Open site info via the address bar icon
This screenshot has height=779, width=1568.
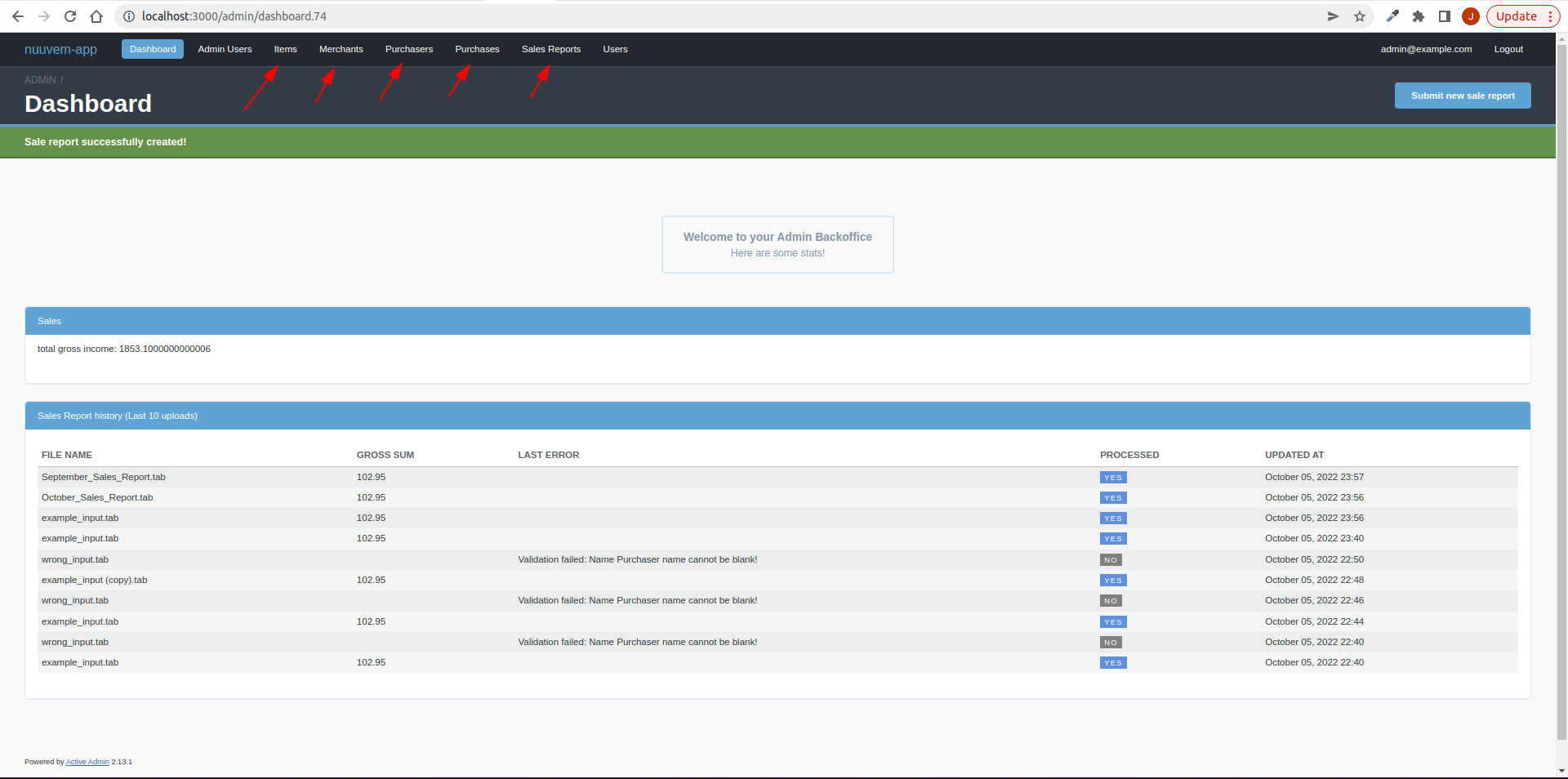(x=128, y=16)
